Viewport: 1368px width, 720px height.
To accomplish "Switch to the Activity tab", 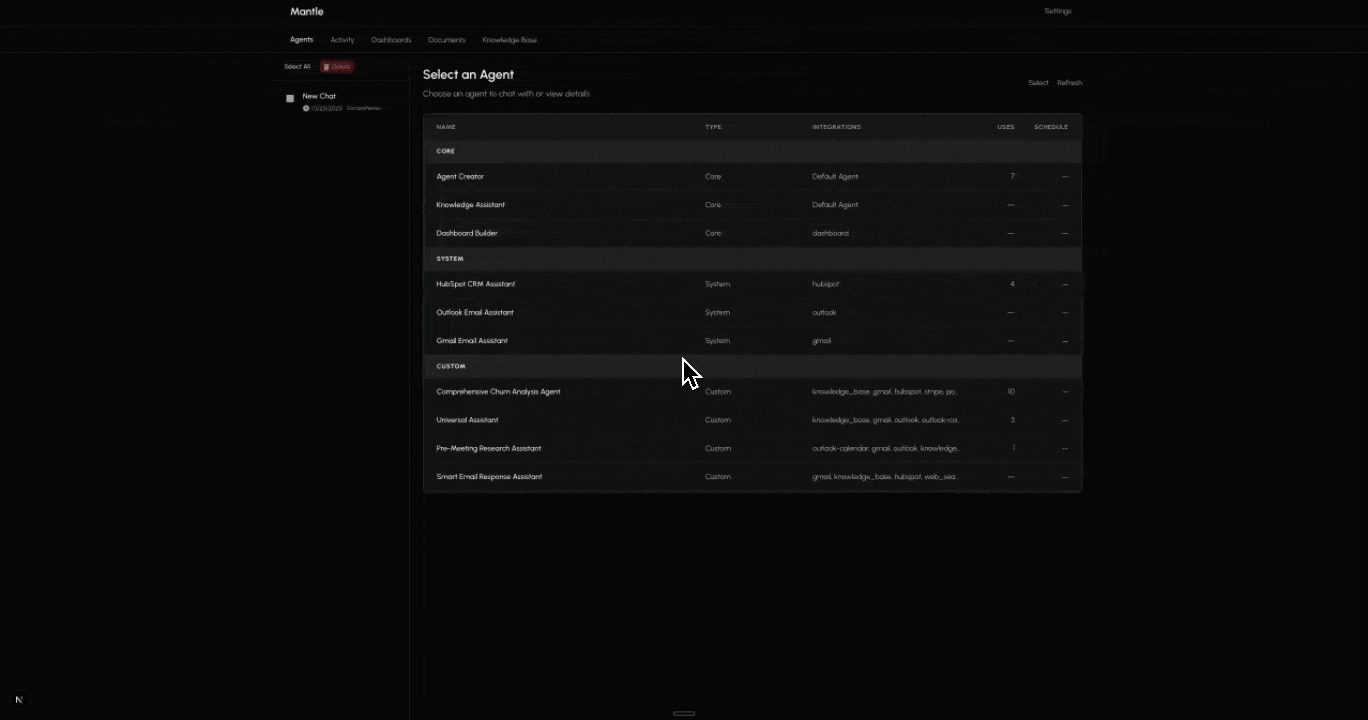I will pyautogui.click(x=342, y=40).
